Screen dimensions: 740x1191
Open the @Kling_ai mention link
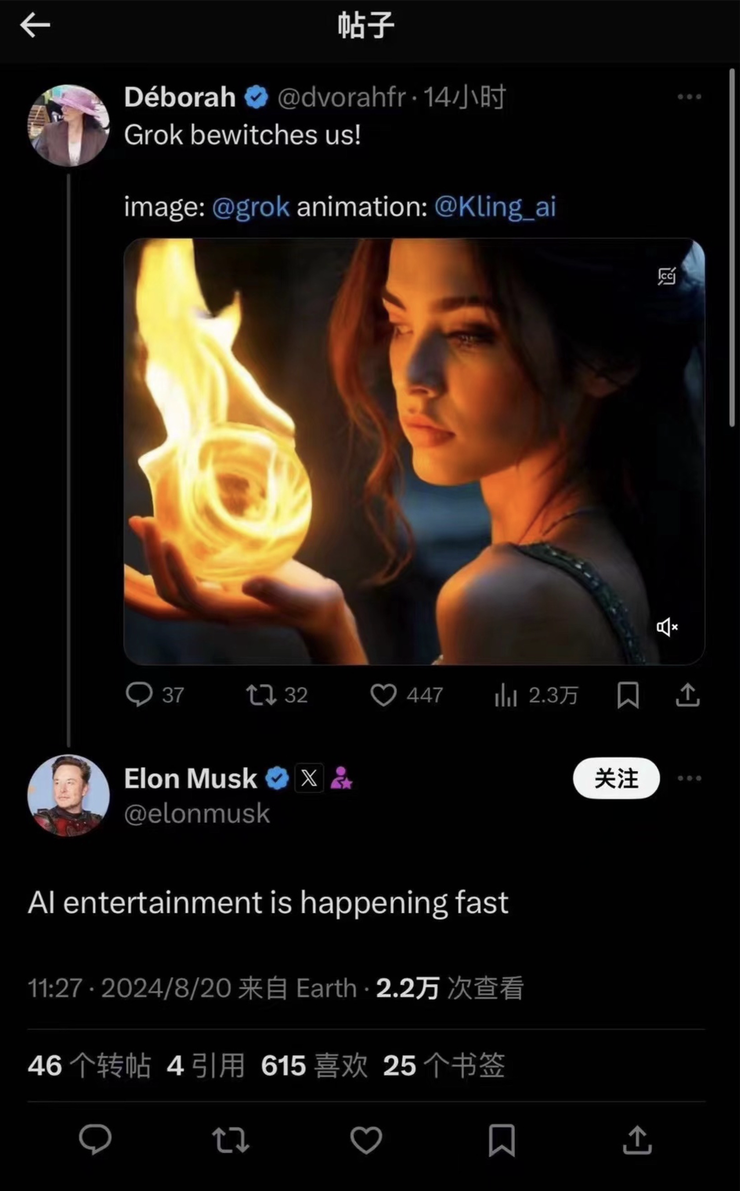coord(495,207)
